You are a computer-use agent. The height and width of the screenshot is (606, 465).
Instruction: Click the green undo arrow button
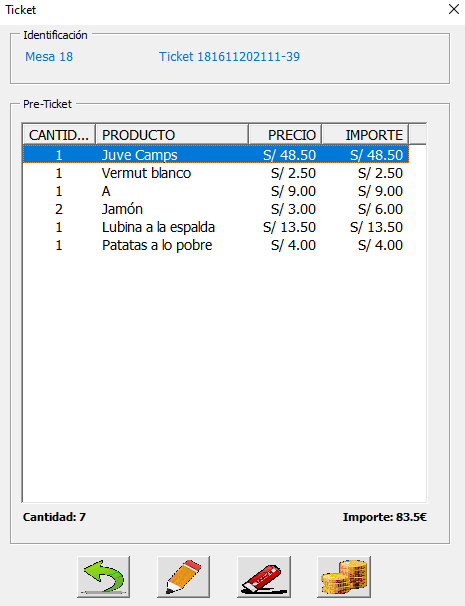pyautogui.click(x=104, y=577)
